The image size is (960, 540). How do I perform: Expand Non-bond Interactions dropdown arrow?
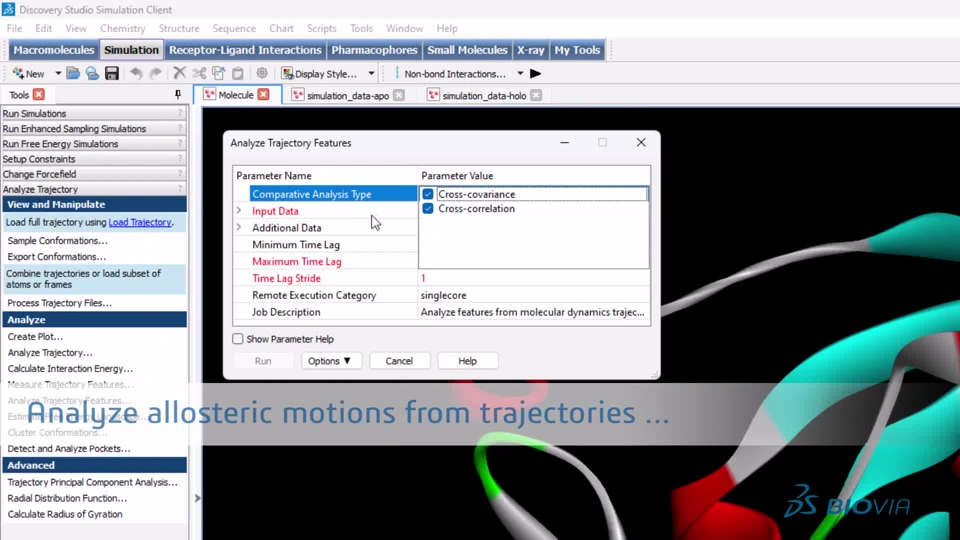click(520, 73)
